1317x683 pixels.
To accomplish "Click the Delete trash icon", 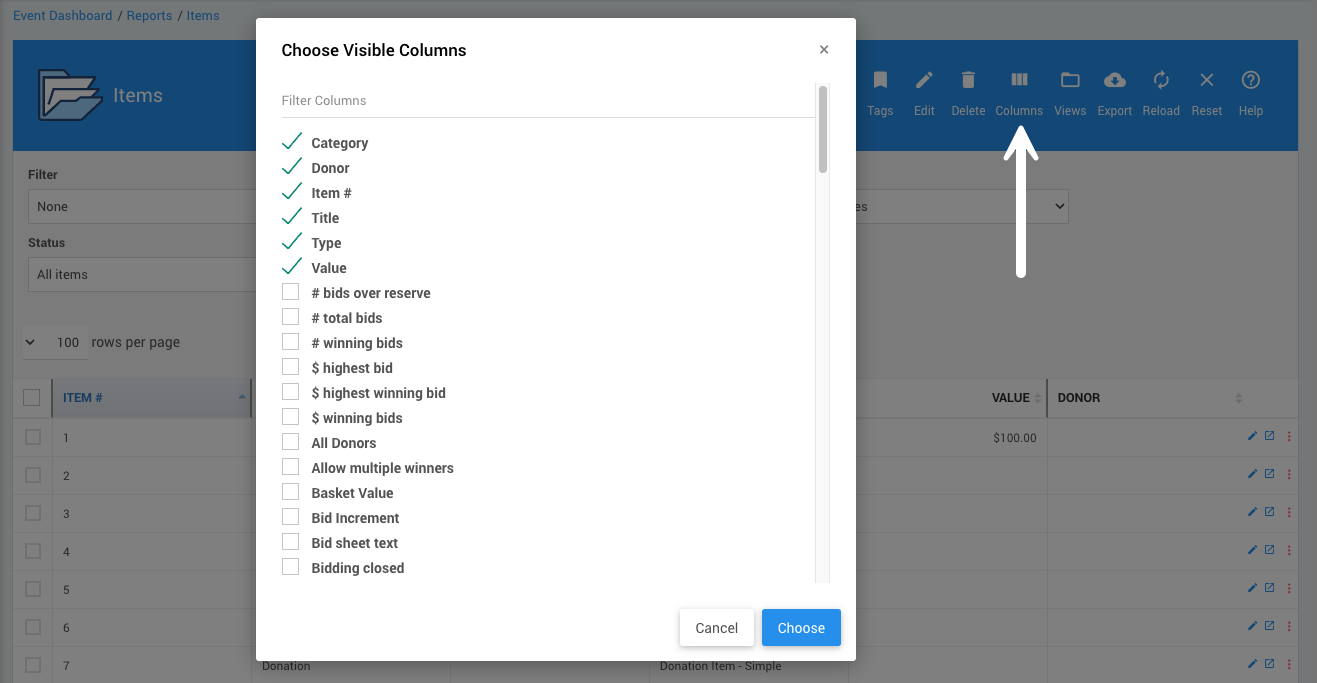I will click(968, 80).
